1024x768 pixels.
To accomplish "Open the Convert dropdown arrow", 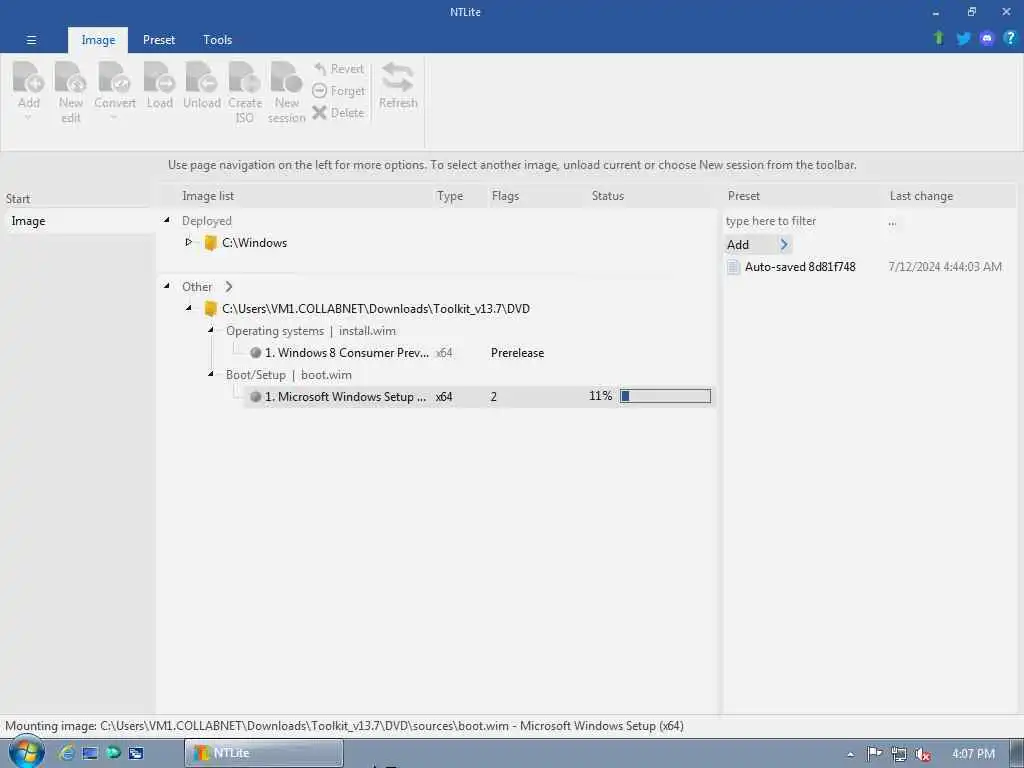I will point(114,118).
